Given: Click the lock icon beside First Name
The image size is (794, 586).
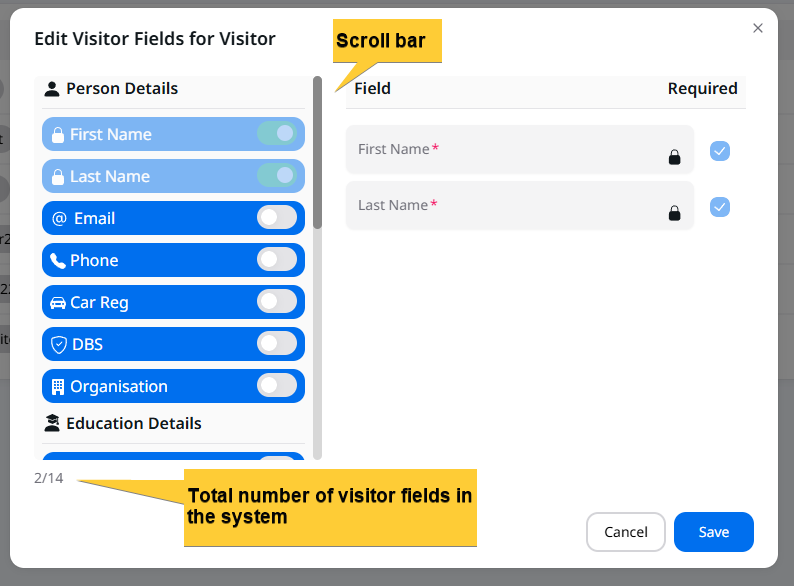Looking at the screenshot, I should (x=57, y=135).
